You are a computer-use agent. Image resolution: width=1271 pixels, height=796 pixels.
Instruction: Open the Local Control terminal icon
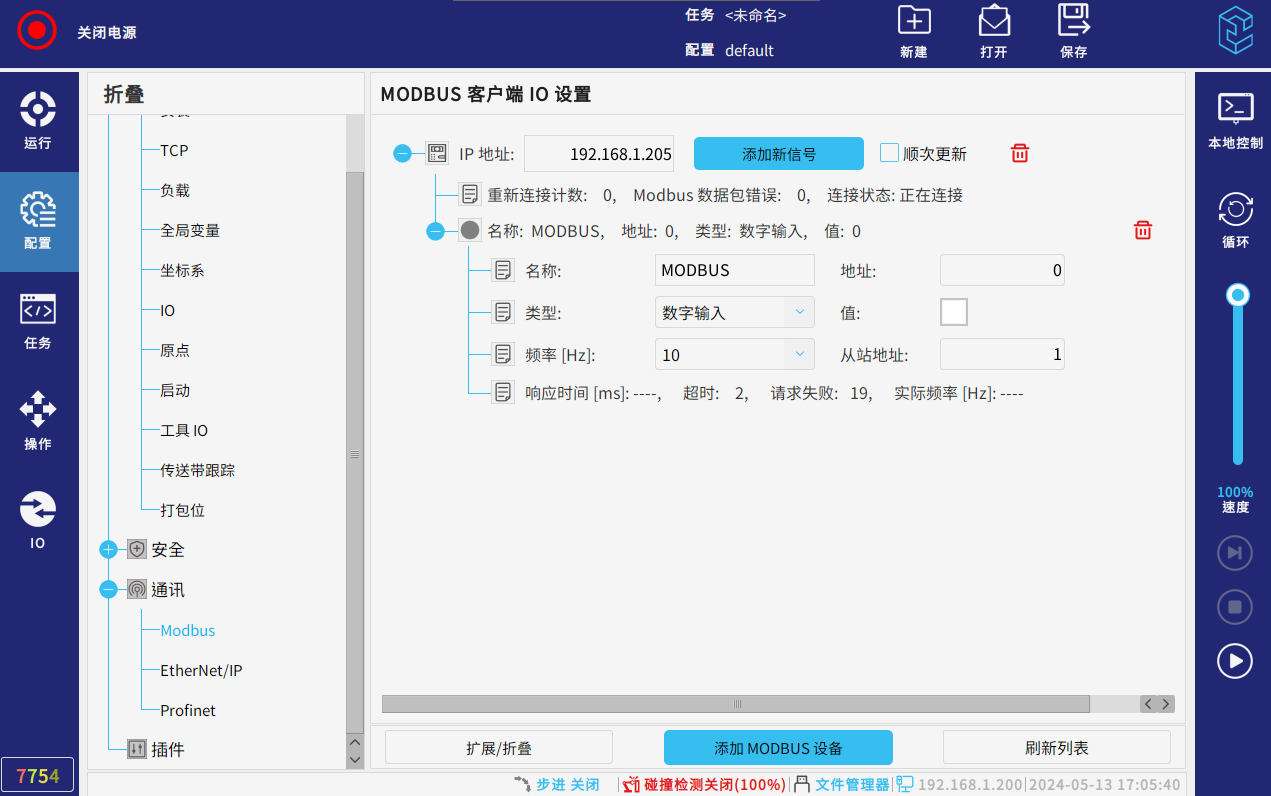1235,108
